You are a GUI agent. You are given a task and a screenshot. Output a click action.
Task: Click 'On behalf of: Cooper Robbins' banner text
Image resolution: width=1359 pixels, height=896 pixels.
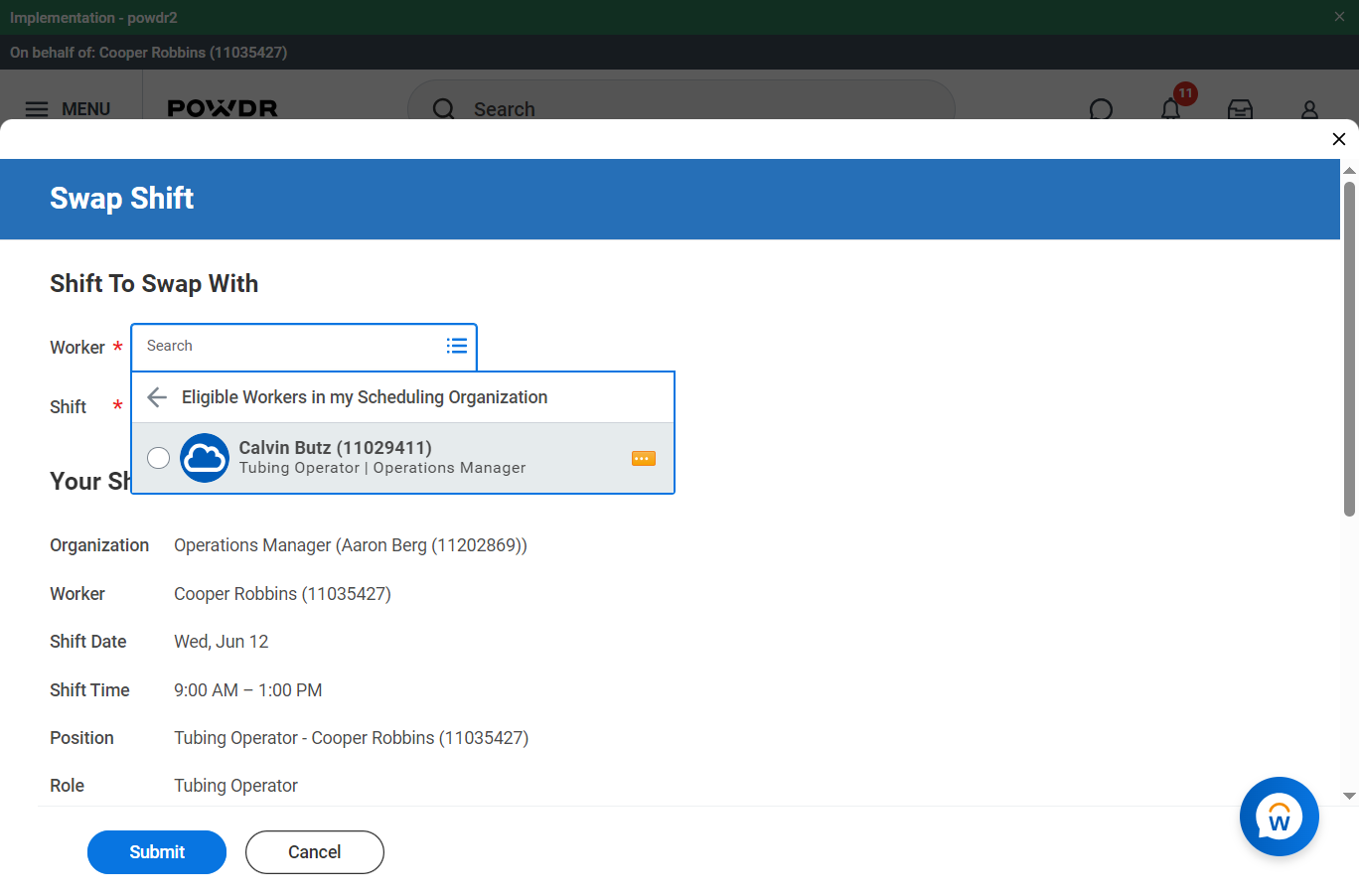click(x=149, y=53)
